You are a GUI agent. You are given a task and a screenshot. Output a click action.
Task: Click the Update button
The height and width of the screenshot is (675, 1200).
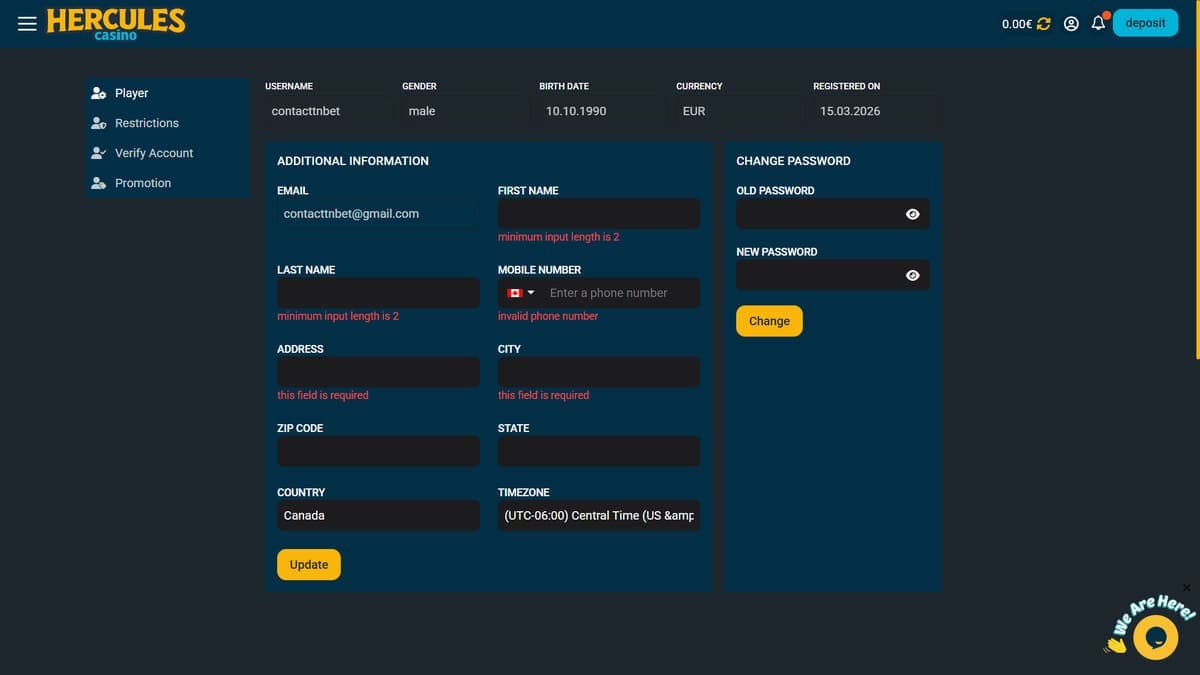(x=309, y=565)
